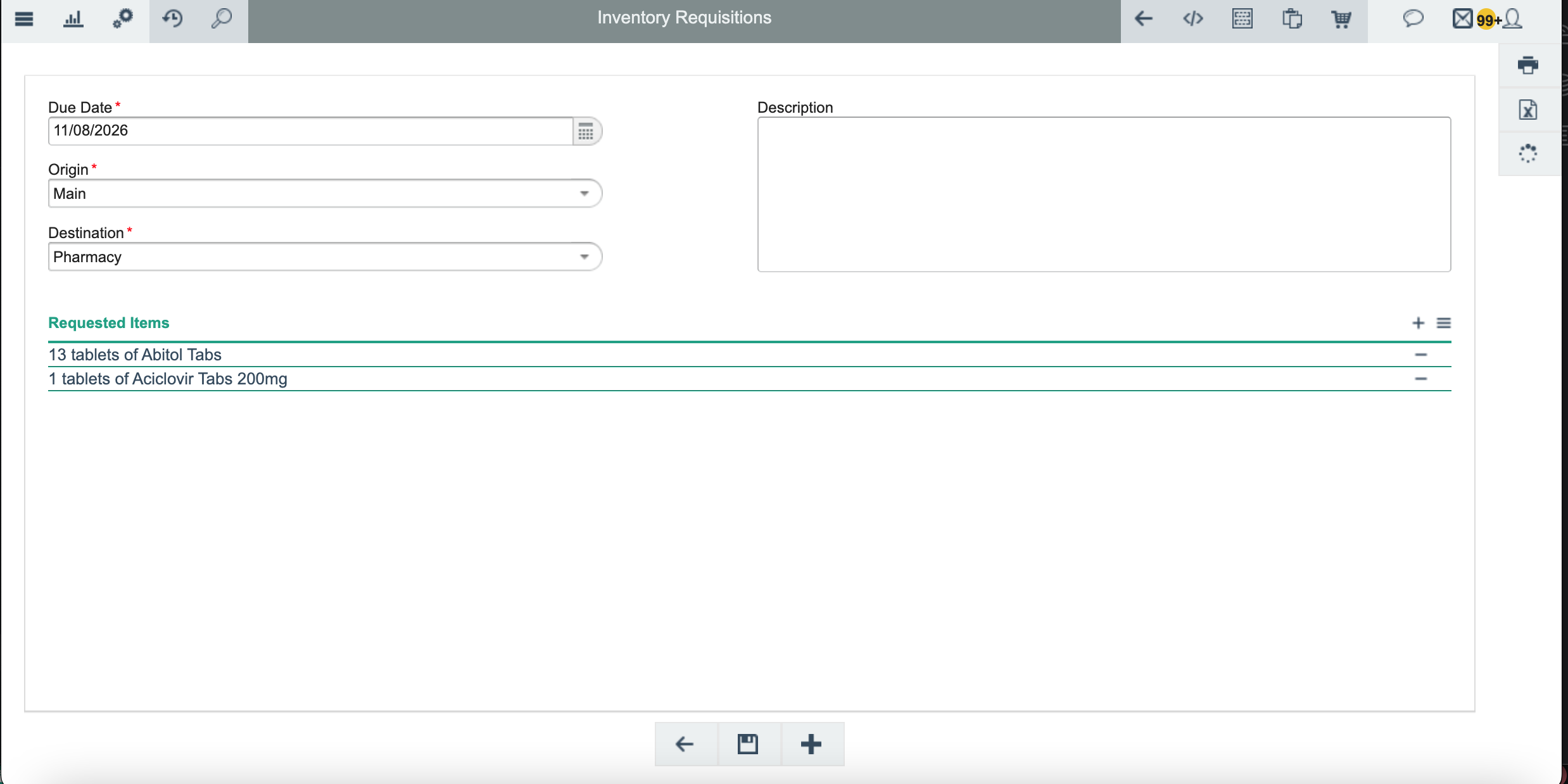Click the dotted circle refresh icon
The height and width of the screenshot is (784, 1568).
pos(1528,153)
